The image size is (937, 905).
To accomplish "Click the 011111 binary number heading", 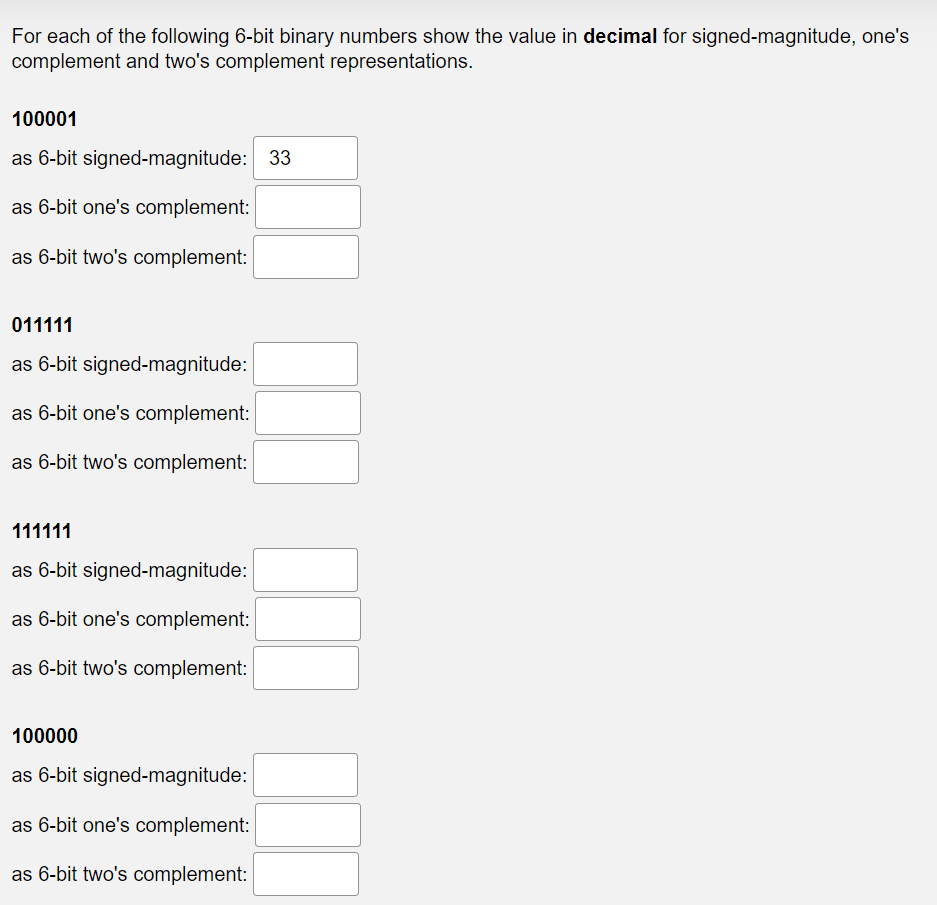I will pos(42,325).
